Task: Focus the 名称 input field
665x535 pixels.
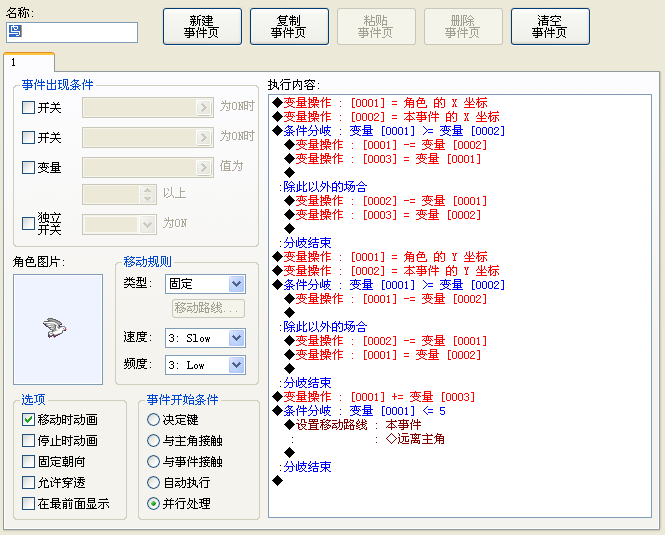Action: point(72,32)
